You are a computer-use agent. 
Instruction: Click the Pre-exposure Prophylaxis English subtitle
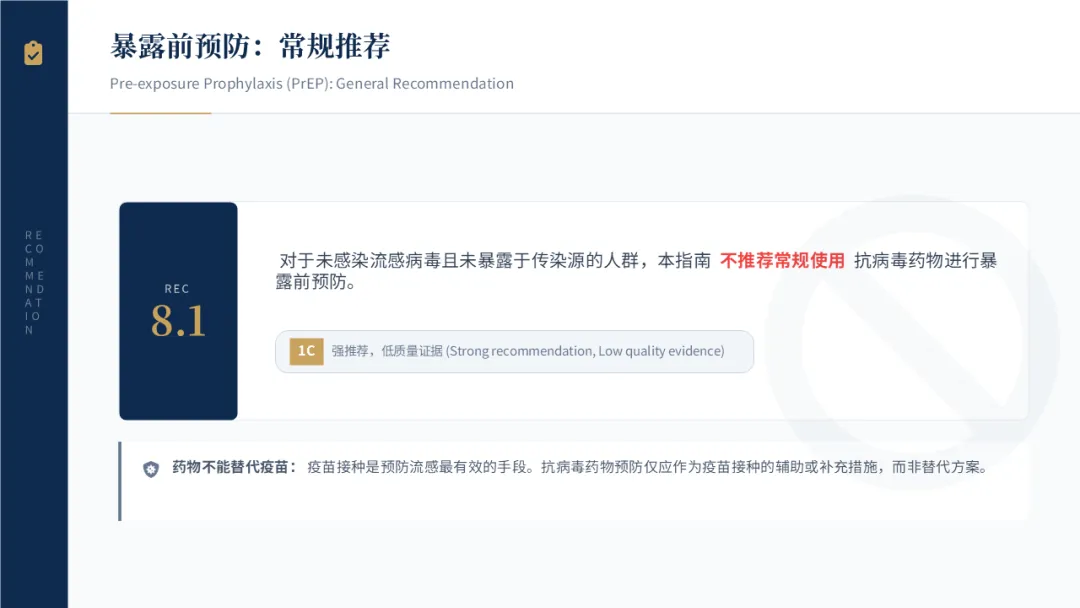tap(312, 83)
